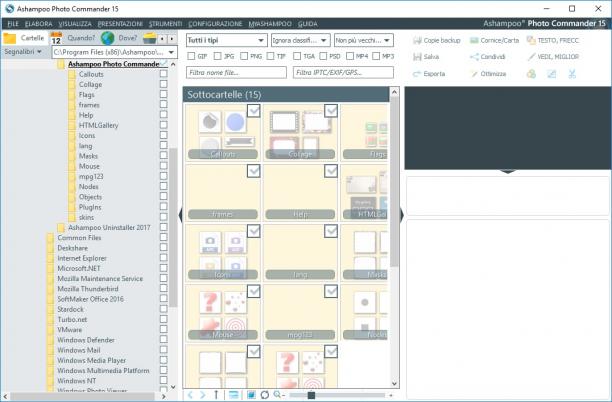The width and height of the screenshot is (612, 402).
Task: Enable the TGA filter checkbox
Action: 297,56
